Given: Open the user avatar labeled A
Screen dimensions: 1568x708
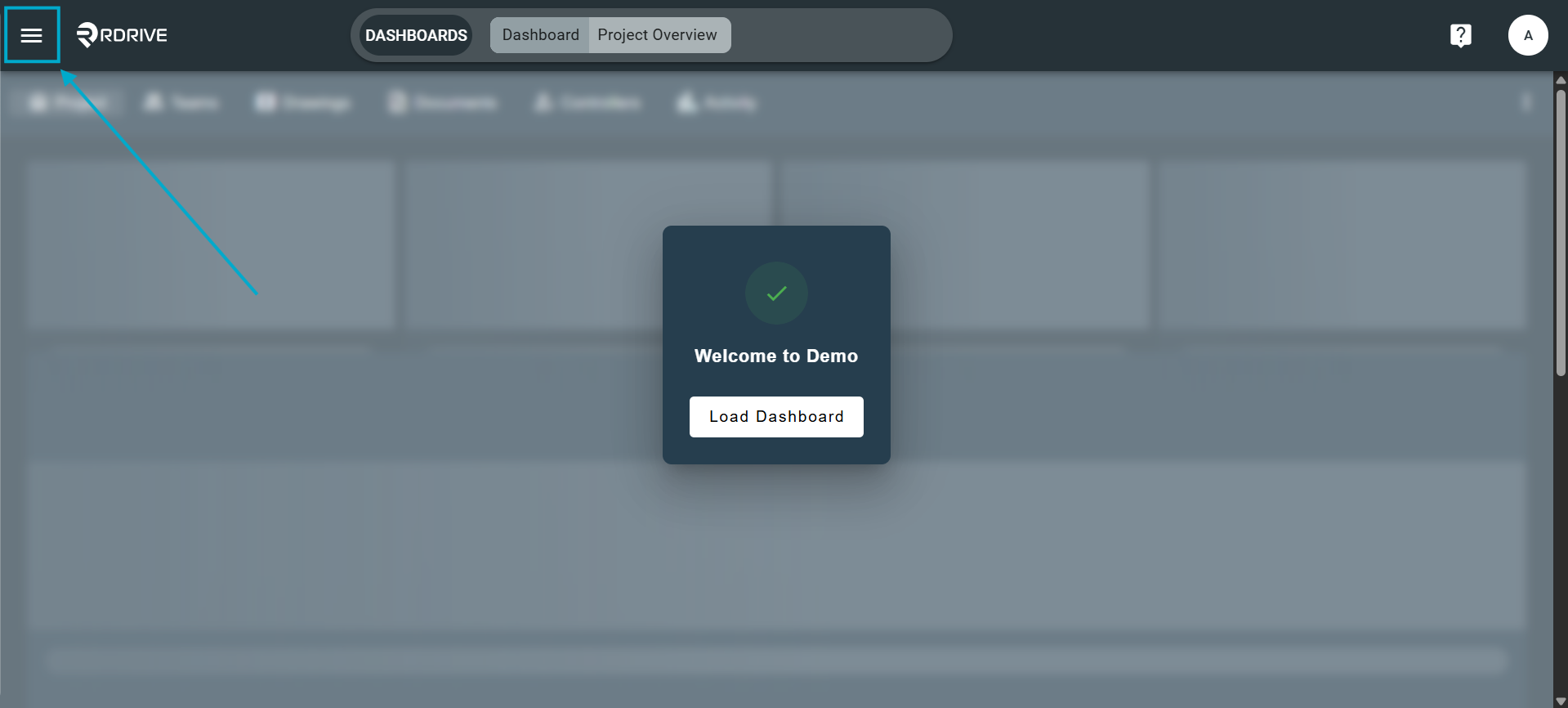Looking at the screenshot, I should click(x=1528, y=35).
